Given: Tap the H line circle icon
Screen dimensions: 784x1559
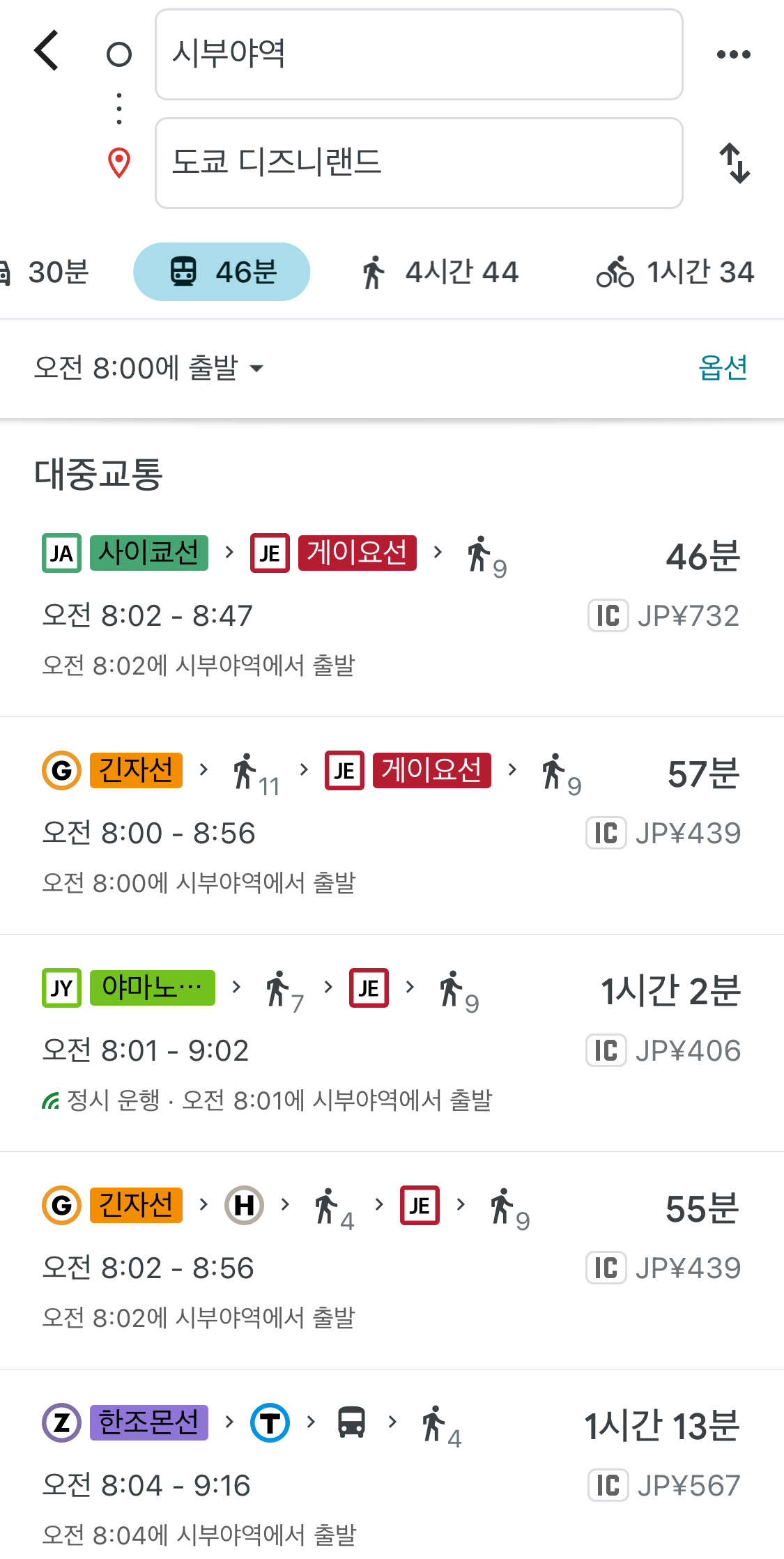Looking at the screenshot, I should tap(243, 1204).
